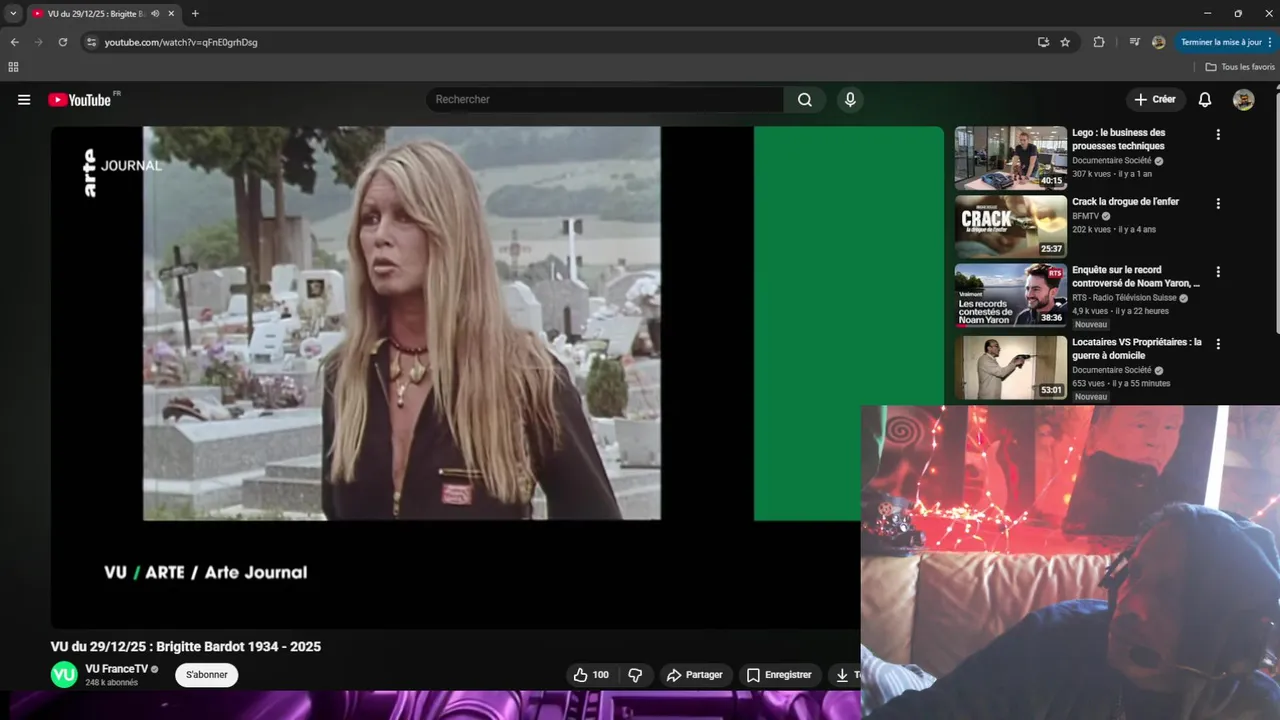
Task: Click the webcam overlay image
Action: (1070, 562)
